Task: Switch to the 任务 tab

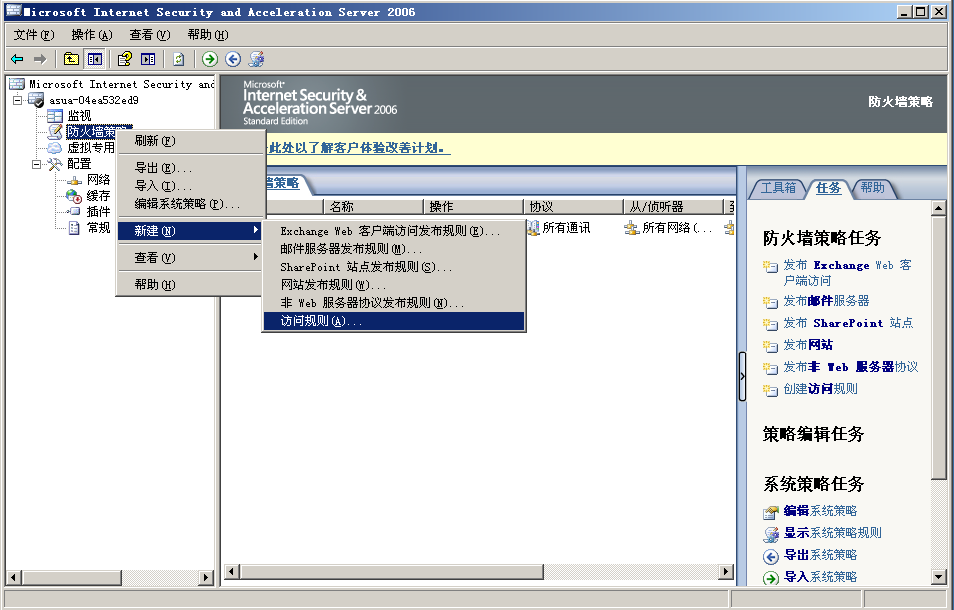Action: pyautogui.click(x=828, y=188)
